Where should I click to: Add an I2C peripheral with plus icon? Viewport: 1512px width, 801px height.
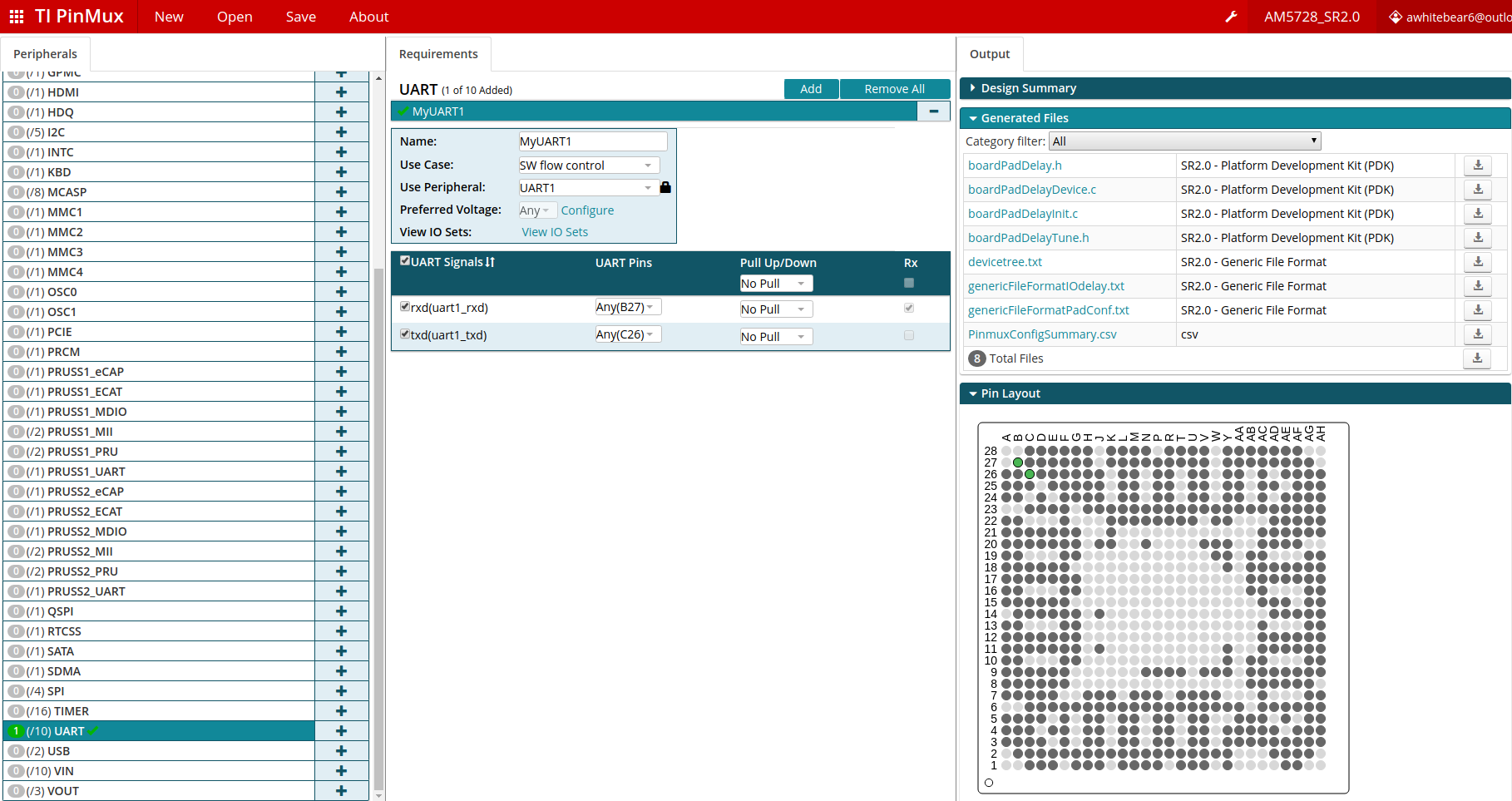341,132
